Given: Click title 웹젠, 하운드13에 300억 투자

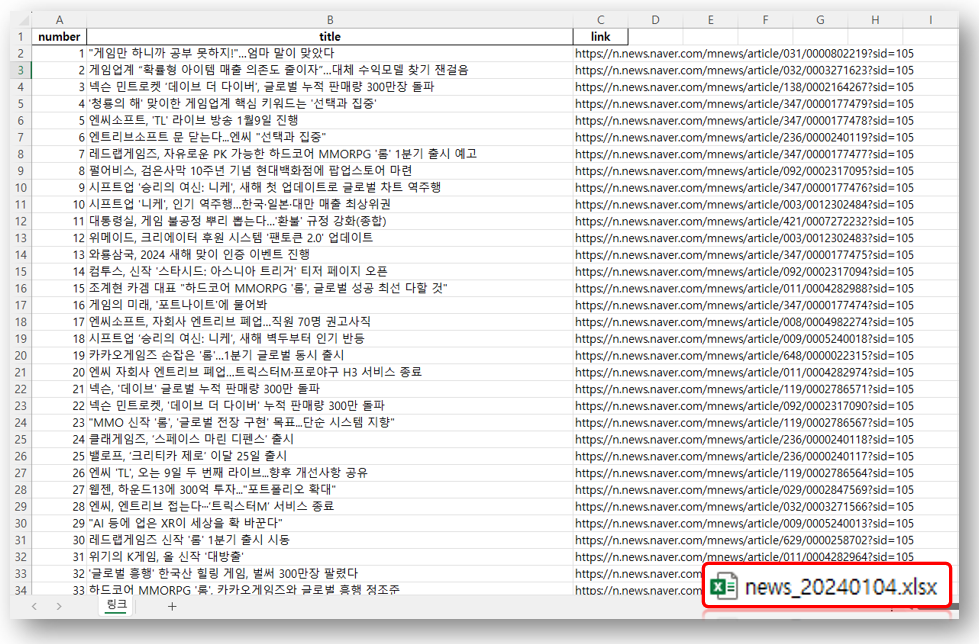Looking at the screenshot, I should [x=212, y=490].
